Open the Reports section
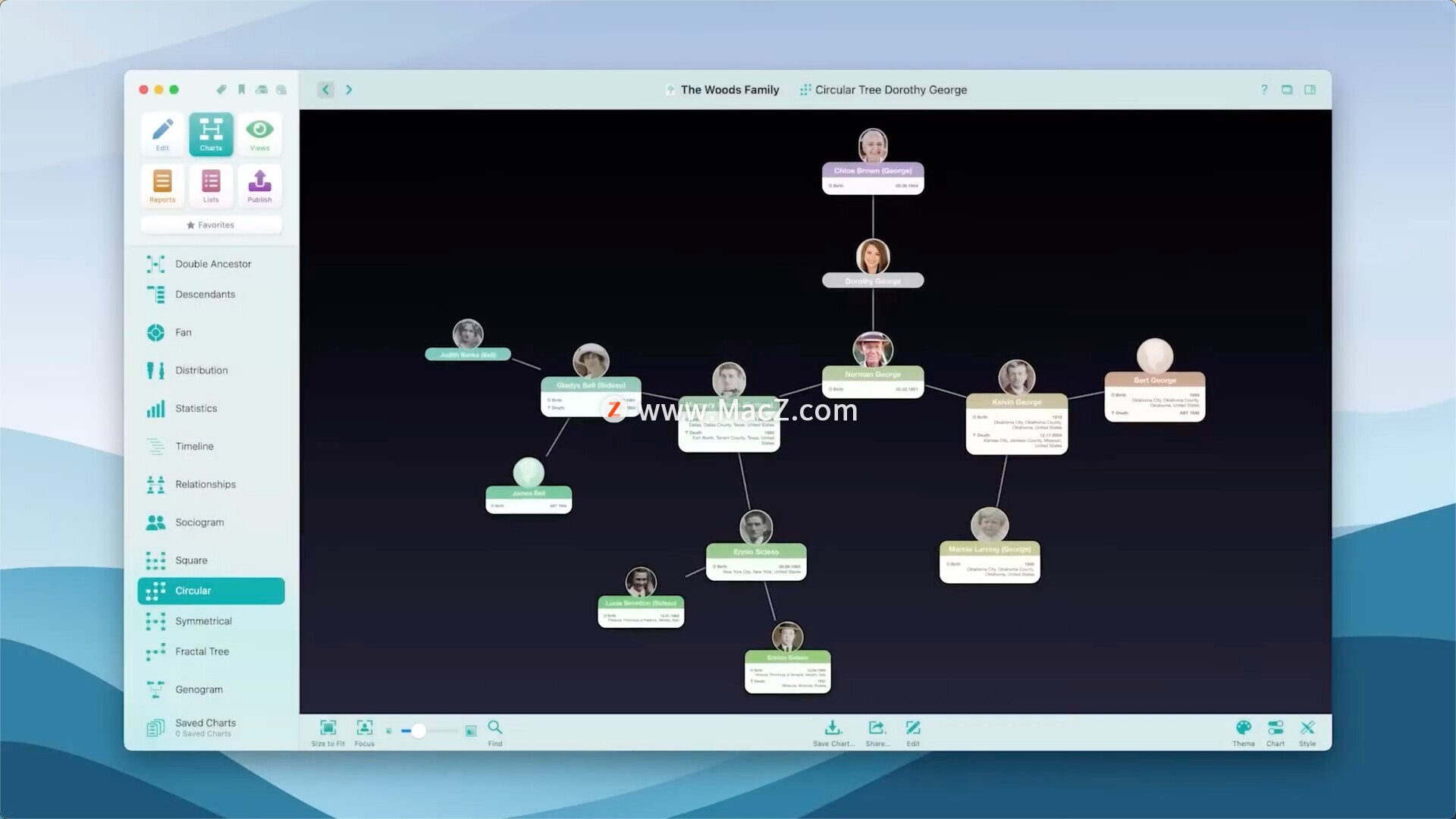Image resolution: width=1456 pixels, height=819 pixels. click(x=162, y=186)
